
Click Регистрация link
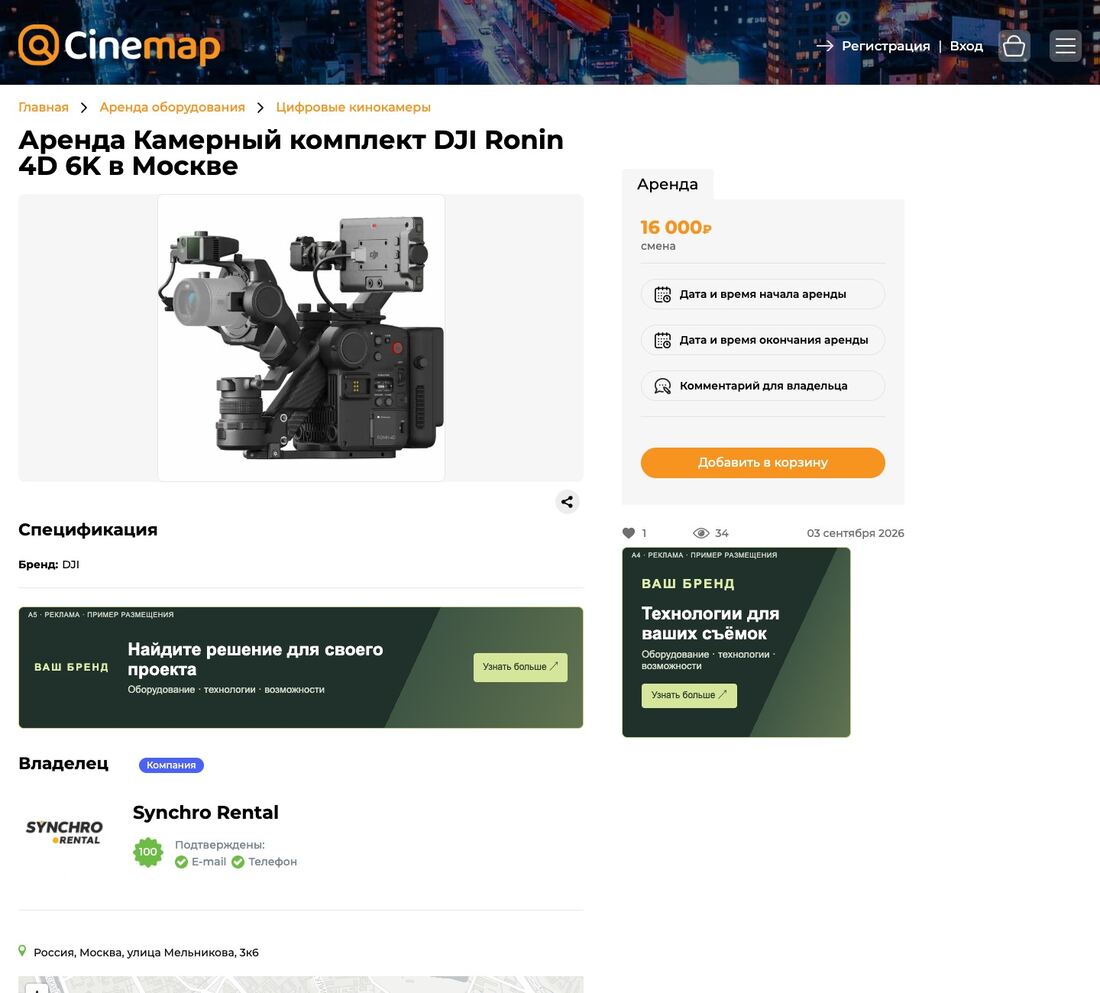885,46
